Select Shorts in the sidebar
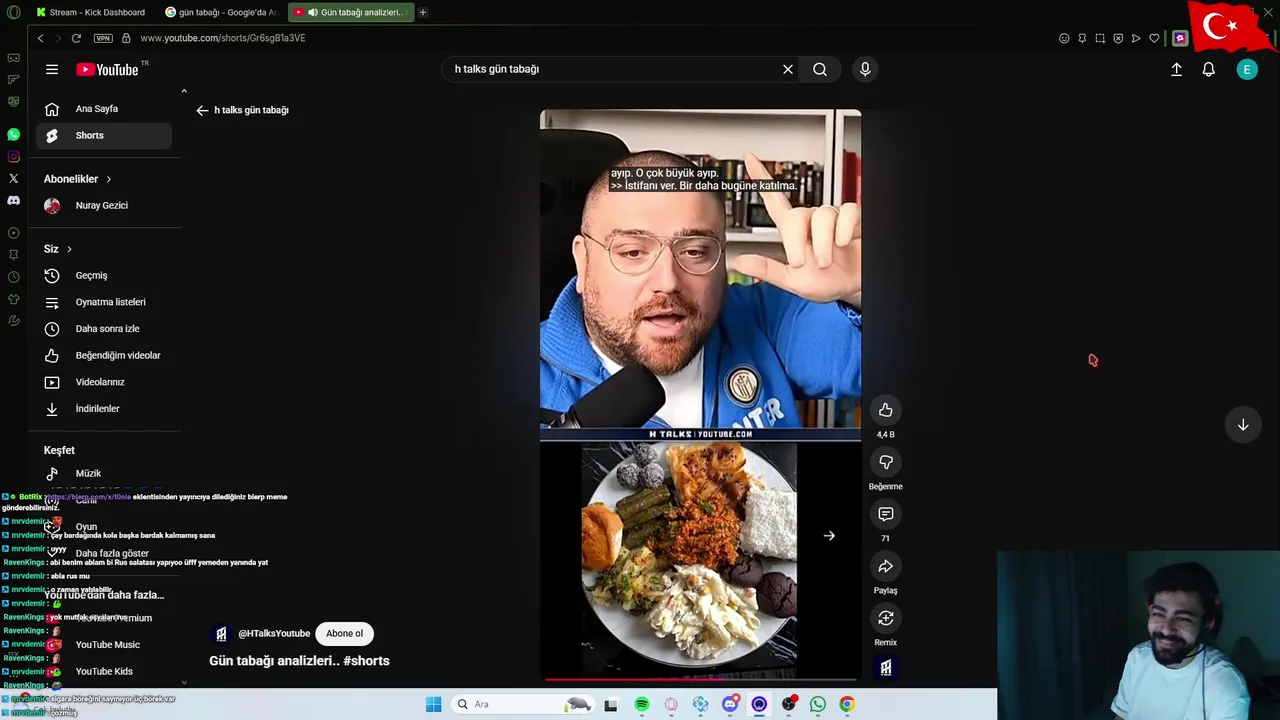The height and width of the screenshot is (720, 1280). 104,135
